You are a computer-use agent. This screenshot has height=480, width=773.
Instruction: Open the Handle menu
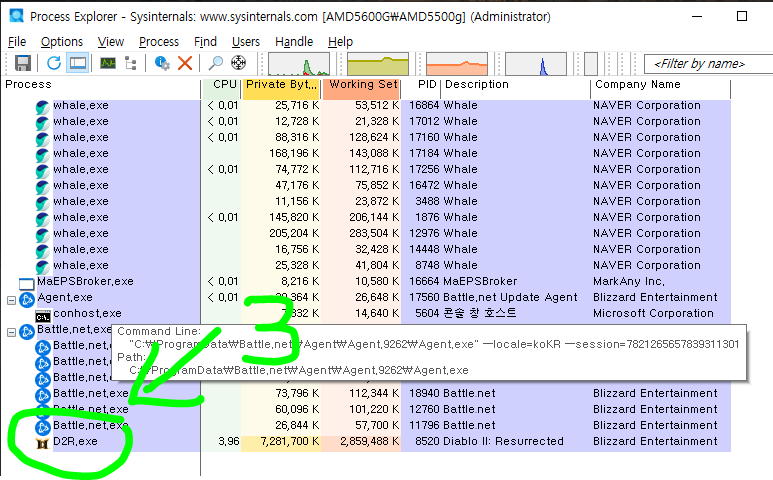pos(294,42)
